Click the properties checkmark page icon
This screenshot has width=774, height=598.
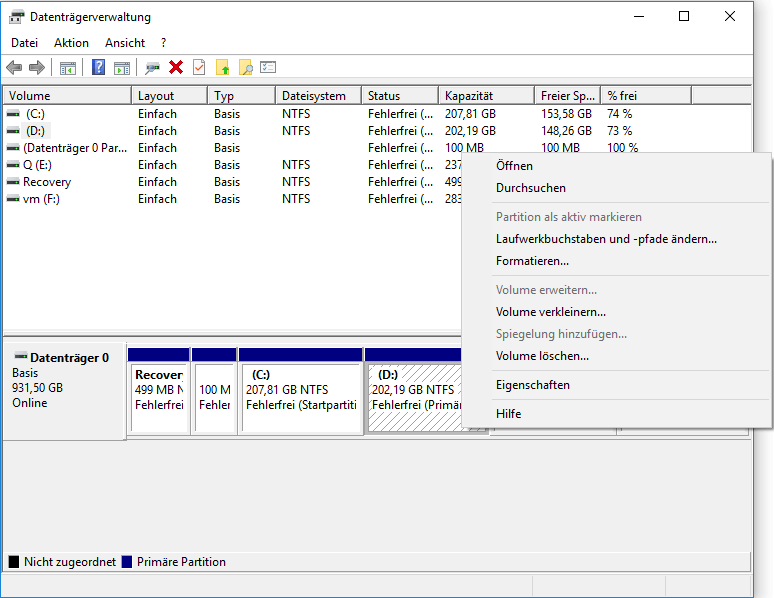[199, 67]
